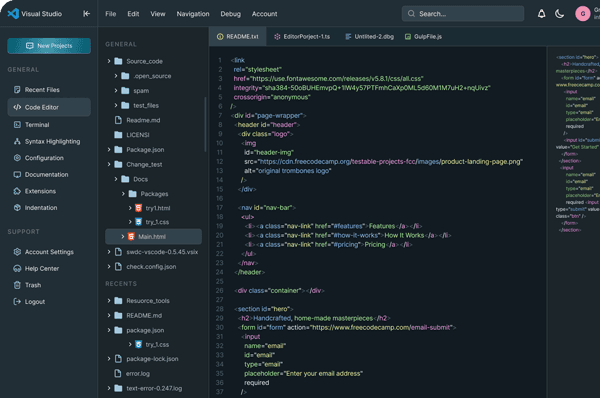Click the file explorer vertical scrollbar
Image resolution: width=600 pixels, height=398 pixels.
[x=205, y=124]
